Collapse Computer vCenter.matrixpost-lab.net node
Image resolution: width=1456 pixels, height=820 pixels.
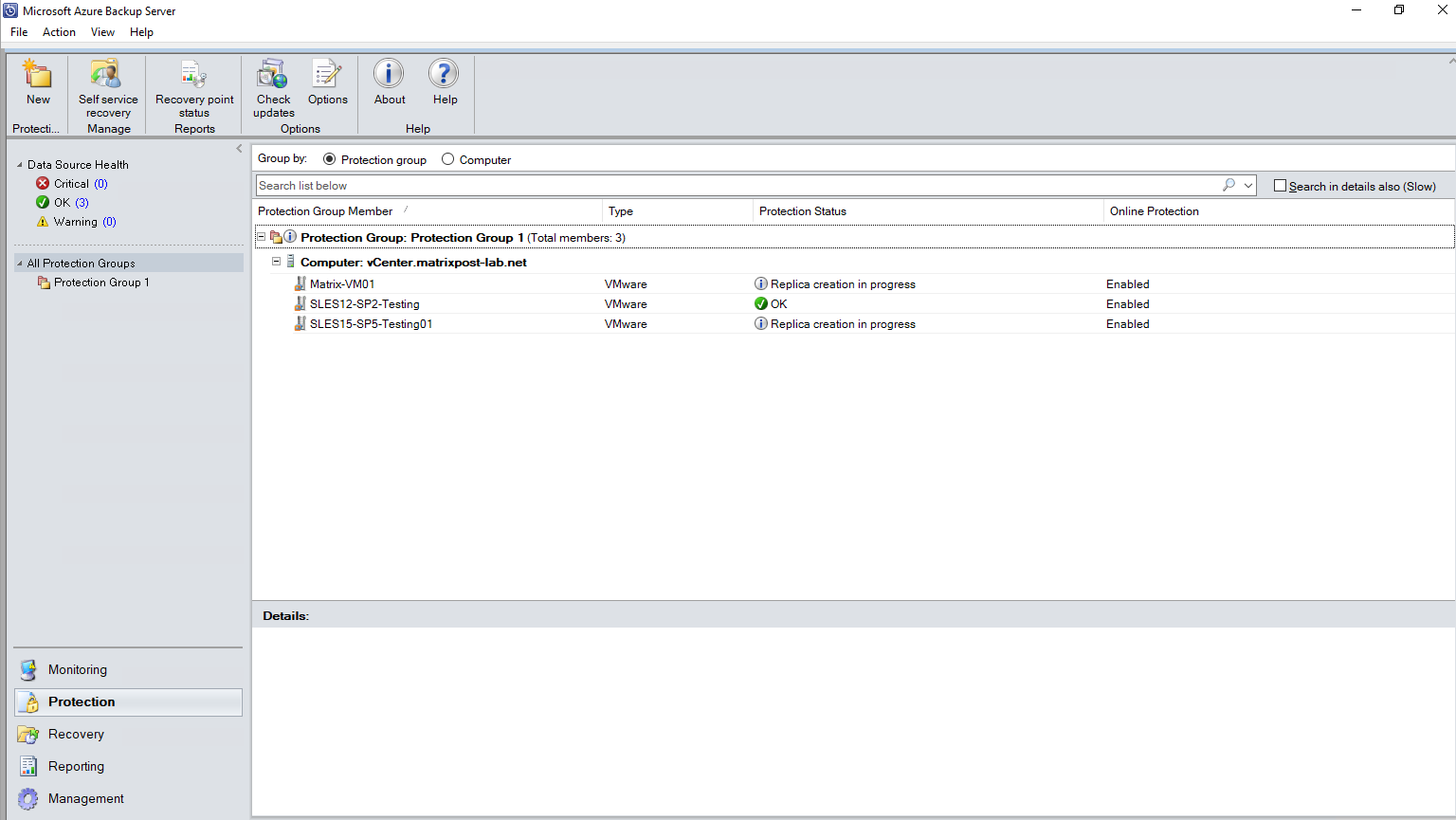pos(277,262)
